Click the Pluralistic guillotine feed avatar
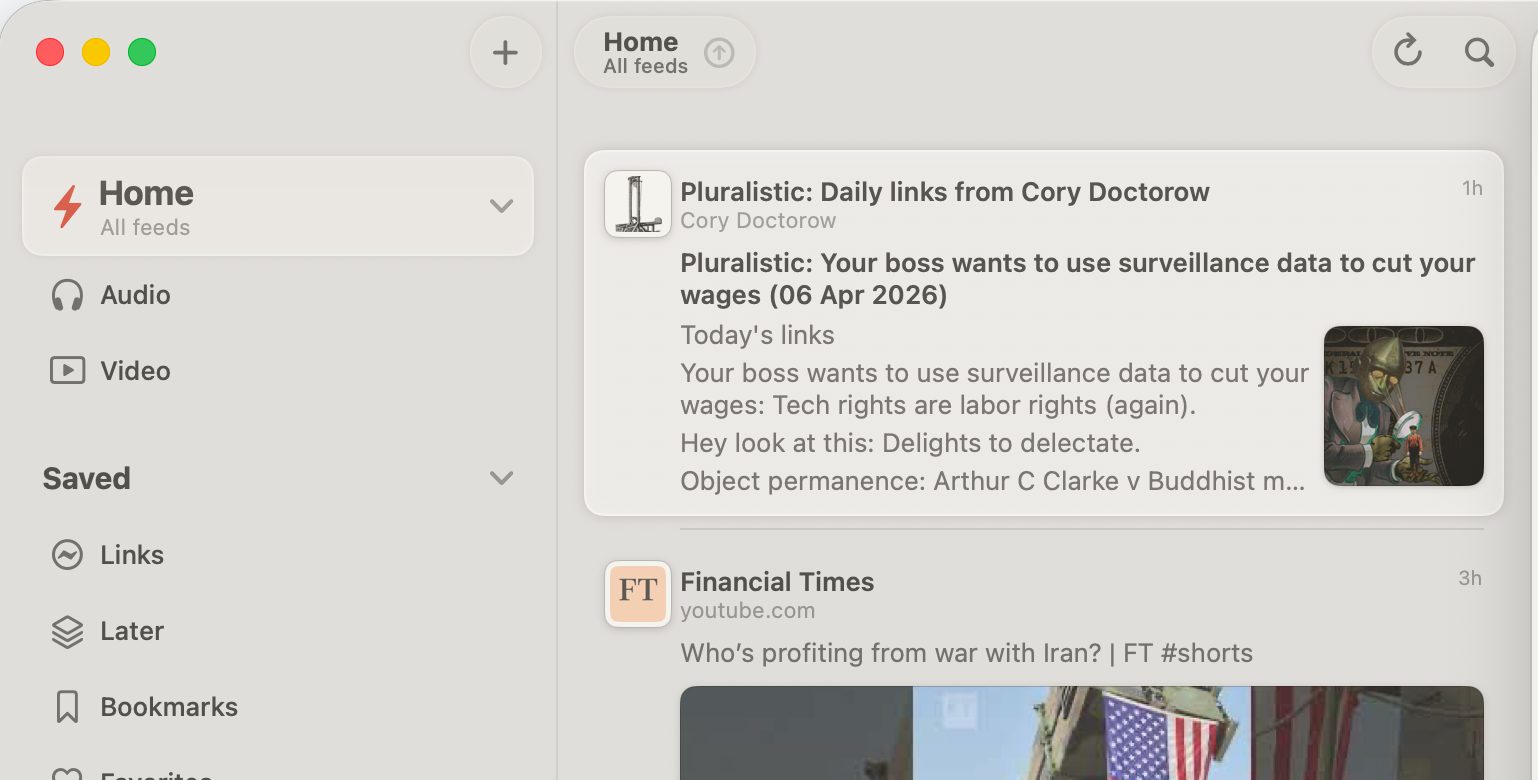 pos(637,203)
